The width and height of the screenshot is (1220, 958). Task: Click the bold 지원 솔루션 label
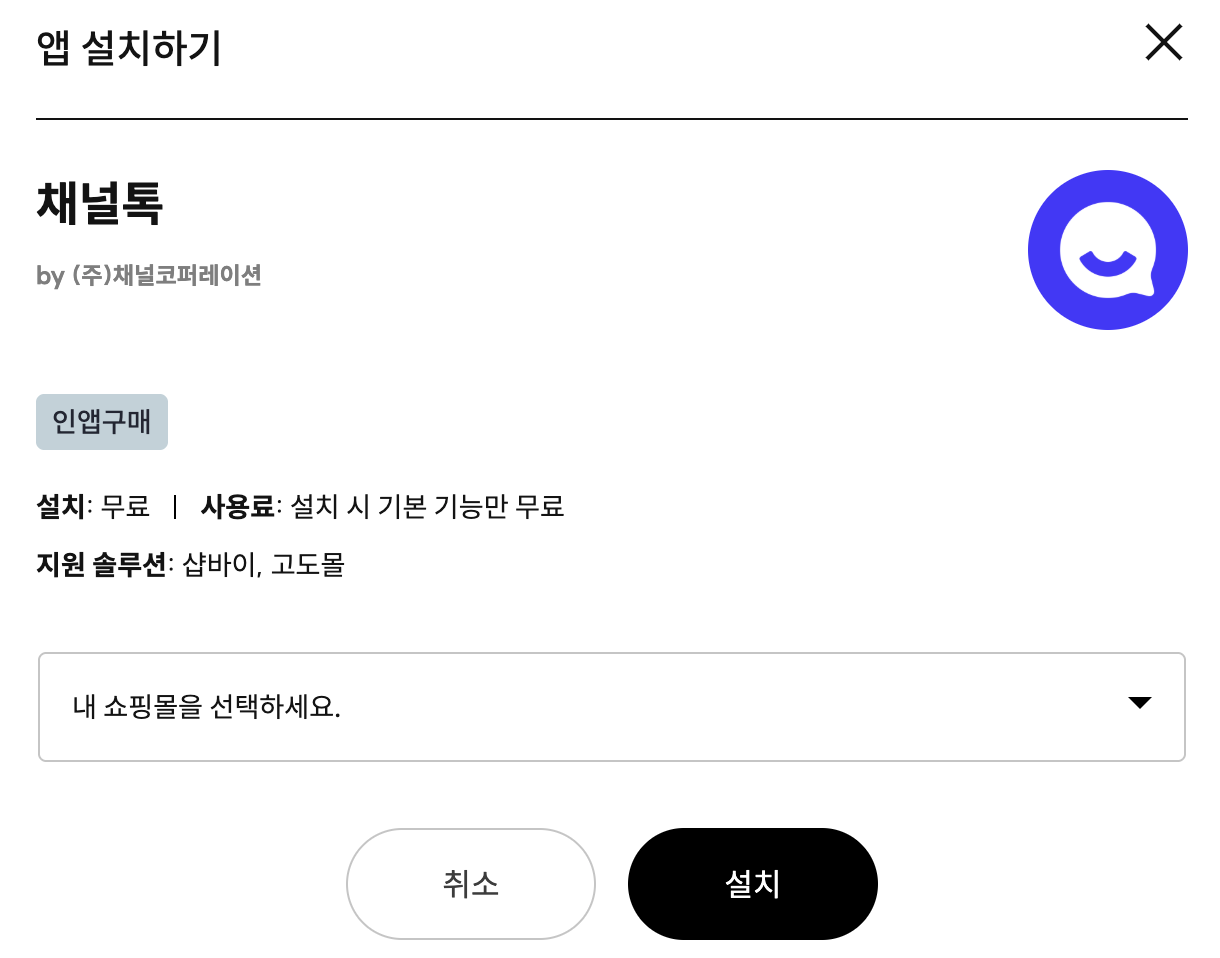tap(101, 565)
